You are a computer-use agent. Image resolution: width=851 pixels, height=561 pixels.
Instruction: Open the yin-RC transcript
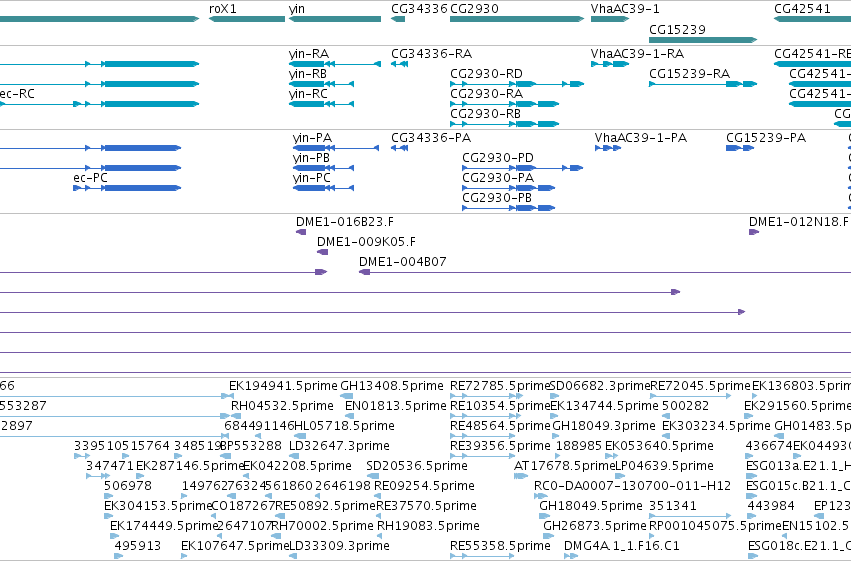(x=321, y=104)
